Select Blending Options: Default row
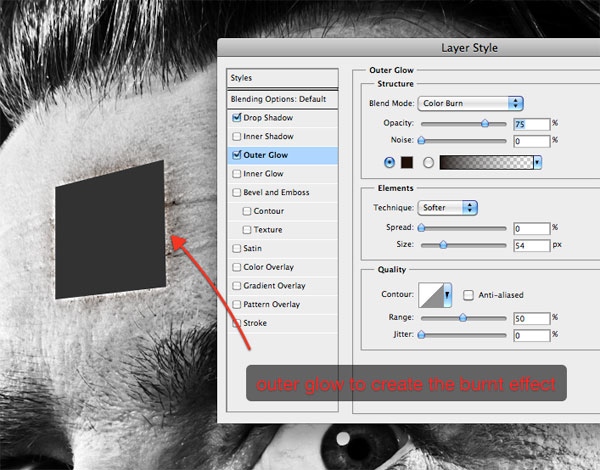600x470 pixels. coord(282,99)
